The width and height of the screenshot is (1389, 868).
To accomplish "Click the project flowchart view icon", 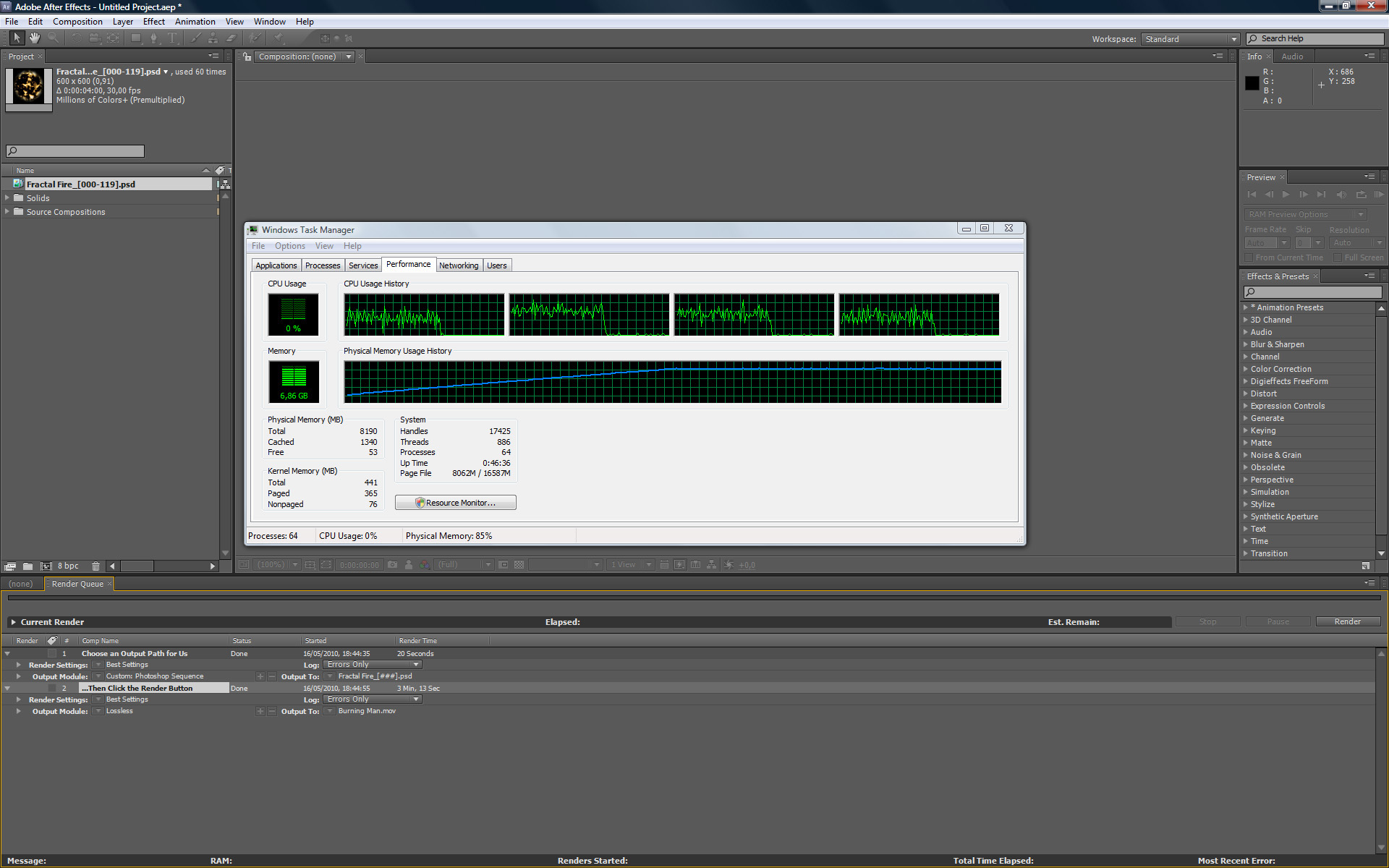I will pos(225,184).
